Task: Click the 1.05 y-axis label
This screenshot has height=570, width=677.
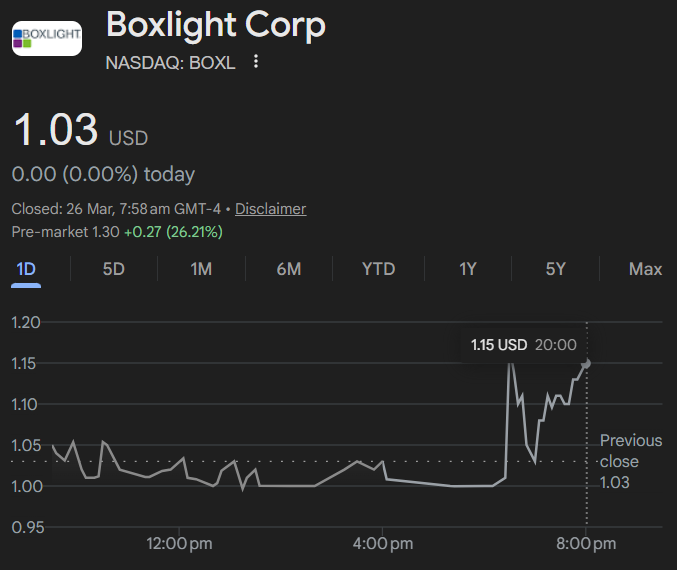Action: click(26, 445)
